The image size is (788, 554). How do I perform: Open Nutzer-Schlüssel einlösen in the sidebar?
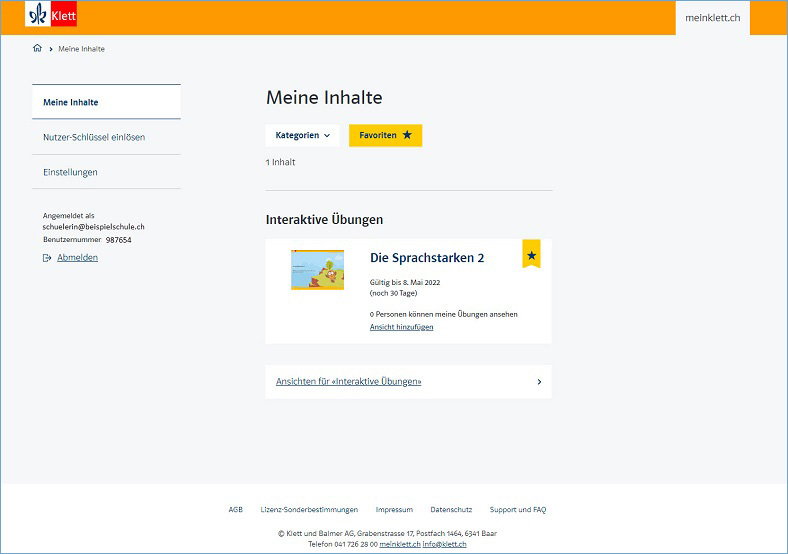[94, 137]
